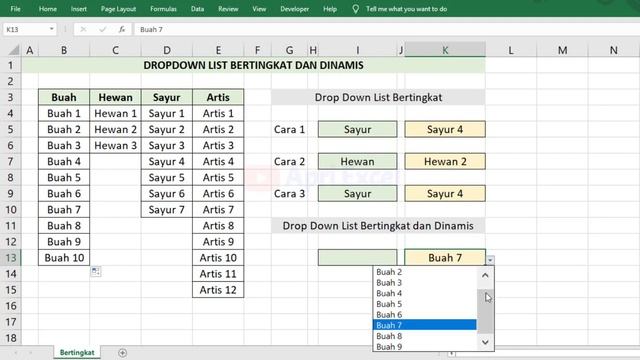
Task: Choose Buah 8 from the dropdown list
Action: tap(424, 336)
